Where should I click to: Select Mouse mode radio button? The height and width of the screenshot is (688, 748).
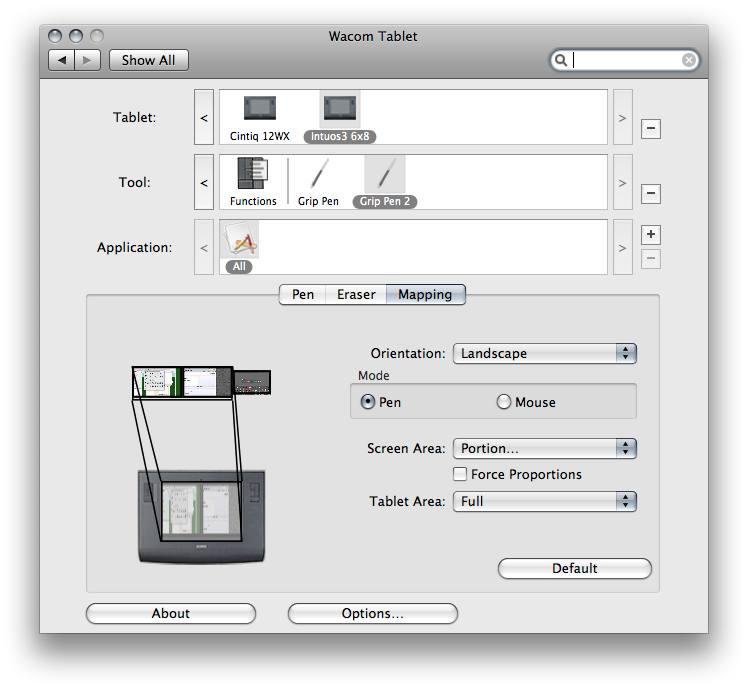pos(504,402)
